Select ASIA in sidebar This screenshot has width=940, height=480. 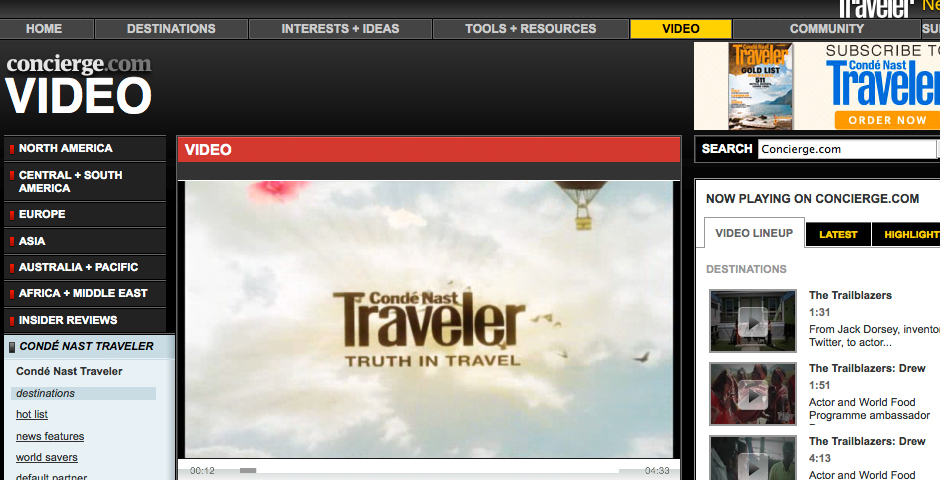(x=85, y=241)
